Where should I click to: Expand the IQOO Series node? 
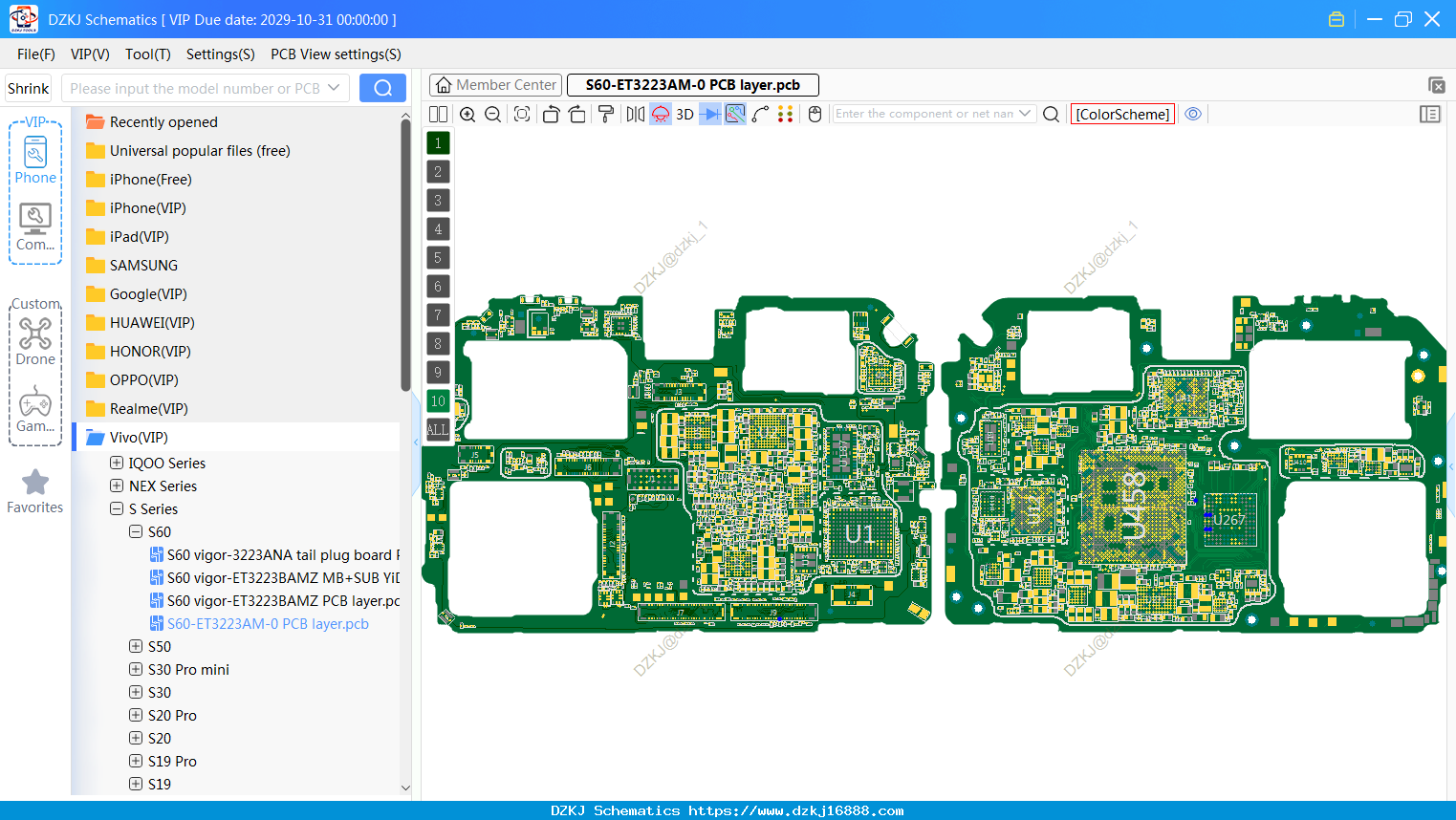(117, 463)
